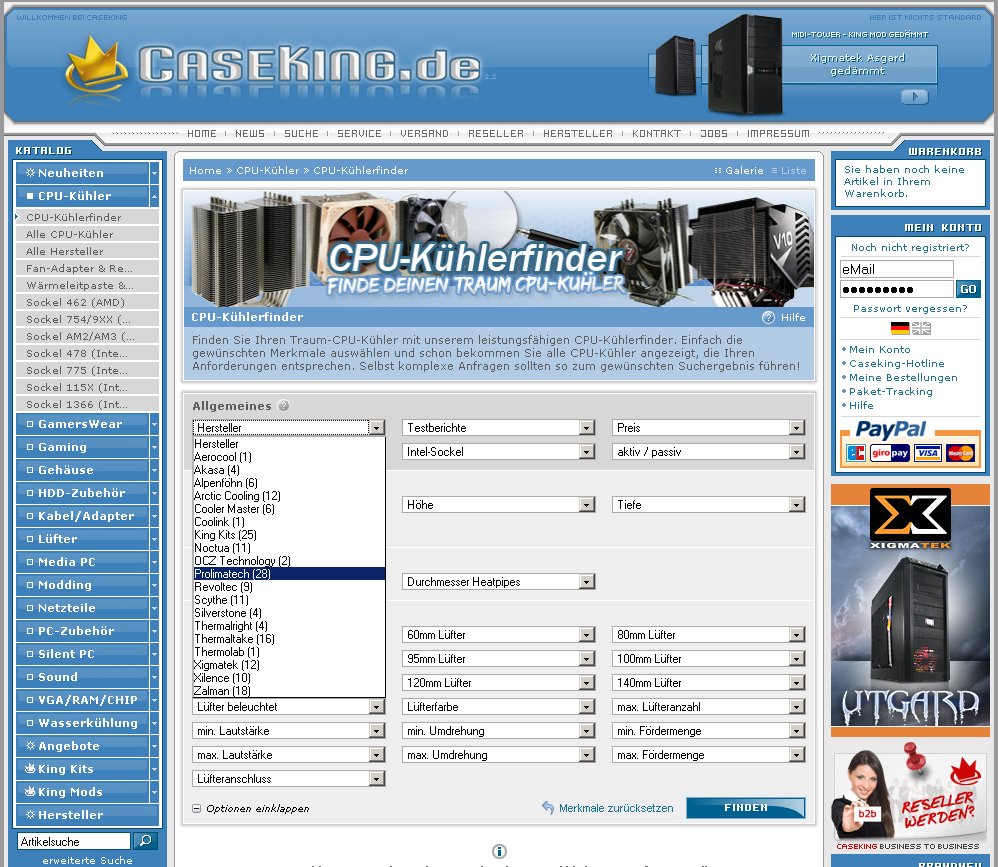Click the info icon below the finder
Image resolution: width=998 pixels, height=867 pixels.
pos(499,851)
